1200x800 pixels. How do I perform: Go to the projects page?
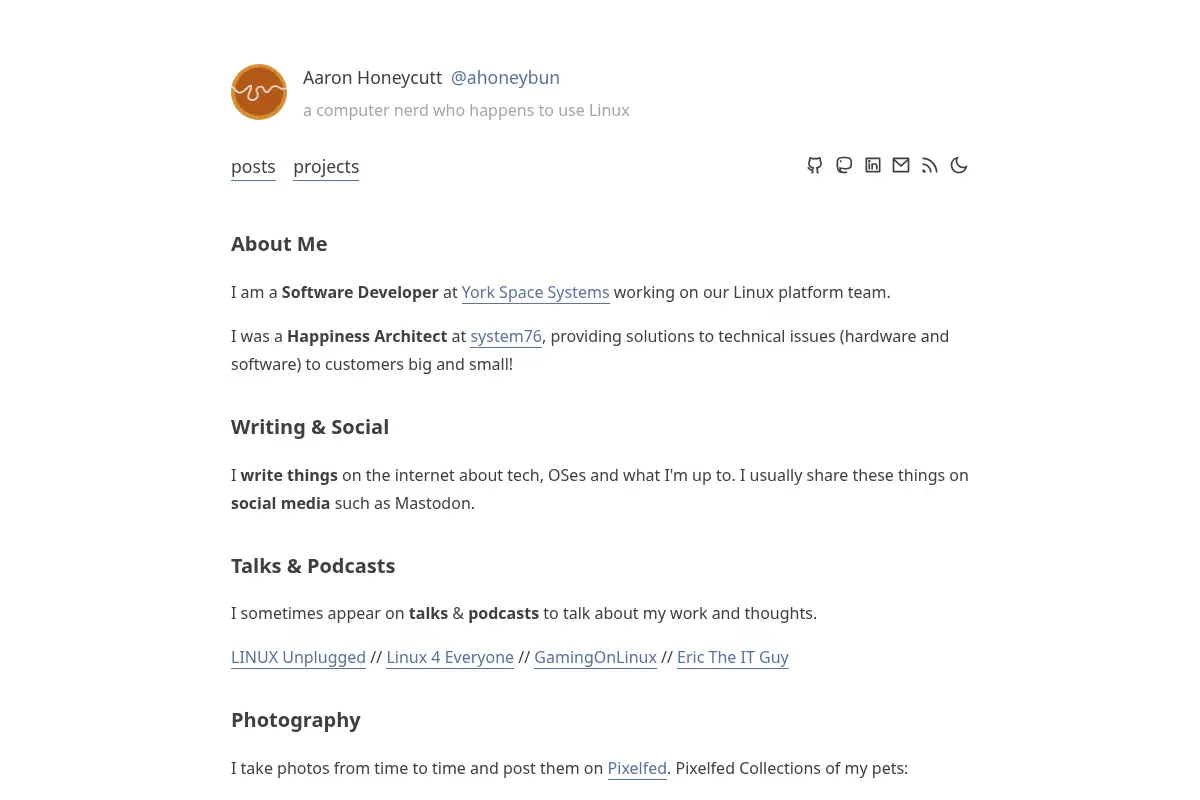coord(326,167)
